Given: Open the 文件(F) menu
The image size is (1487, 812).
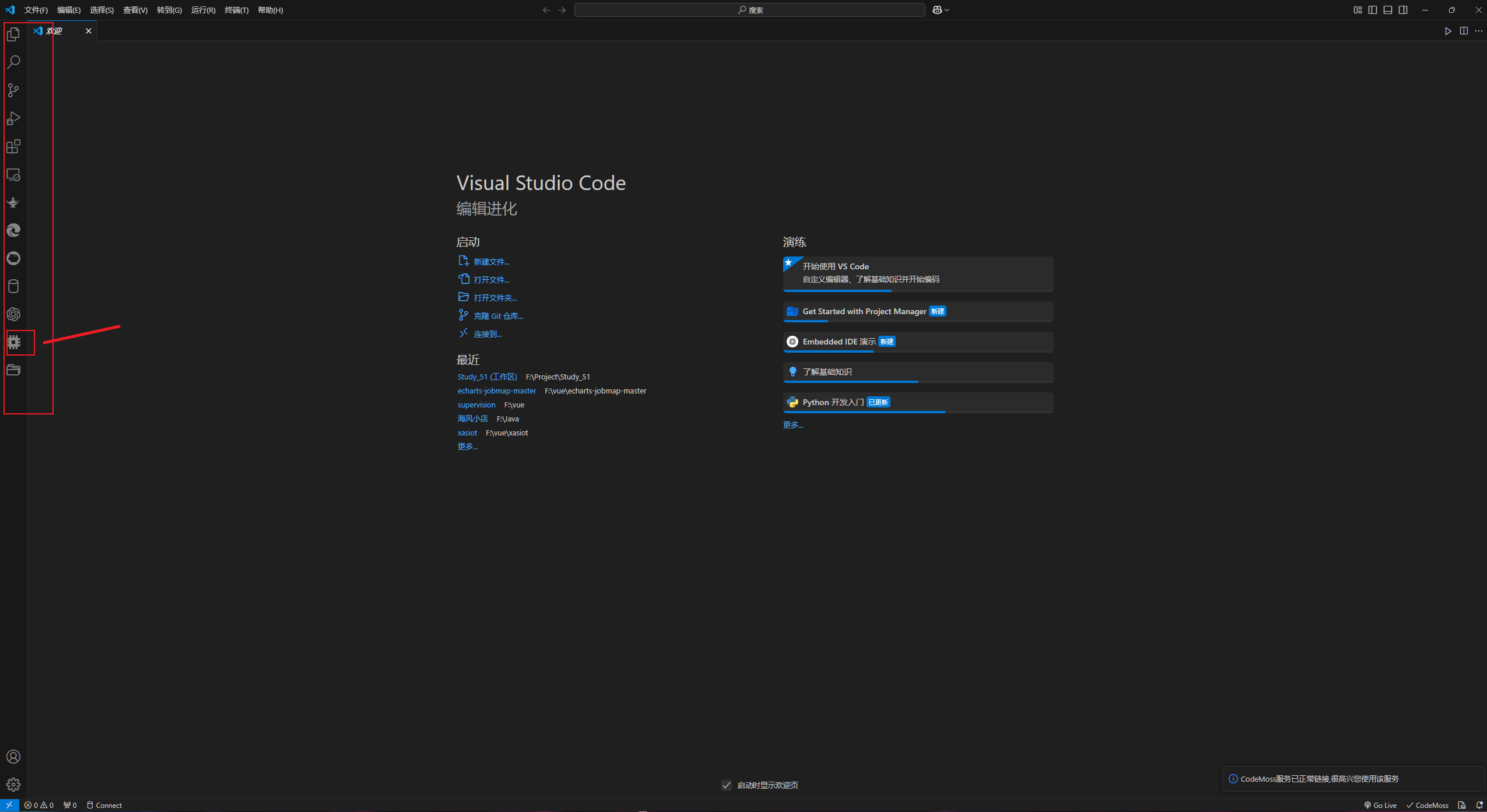Looking at the screenshot, I should [36, 10].
